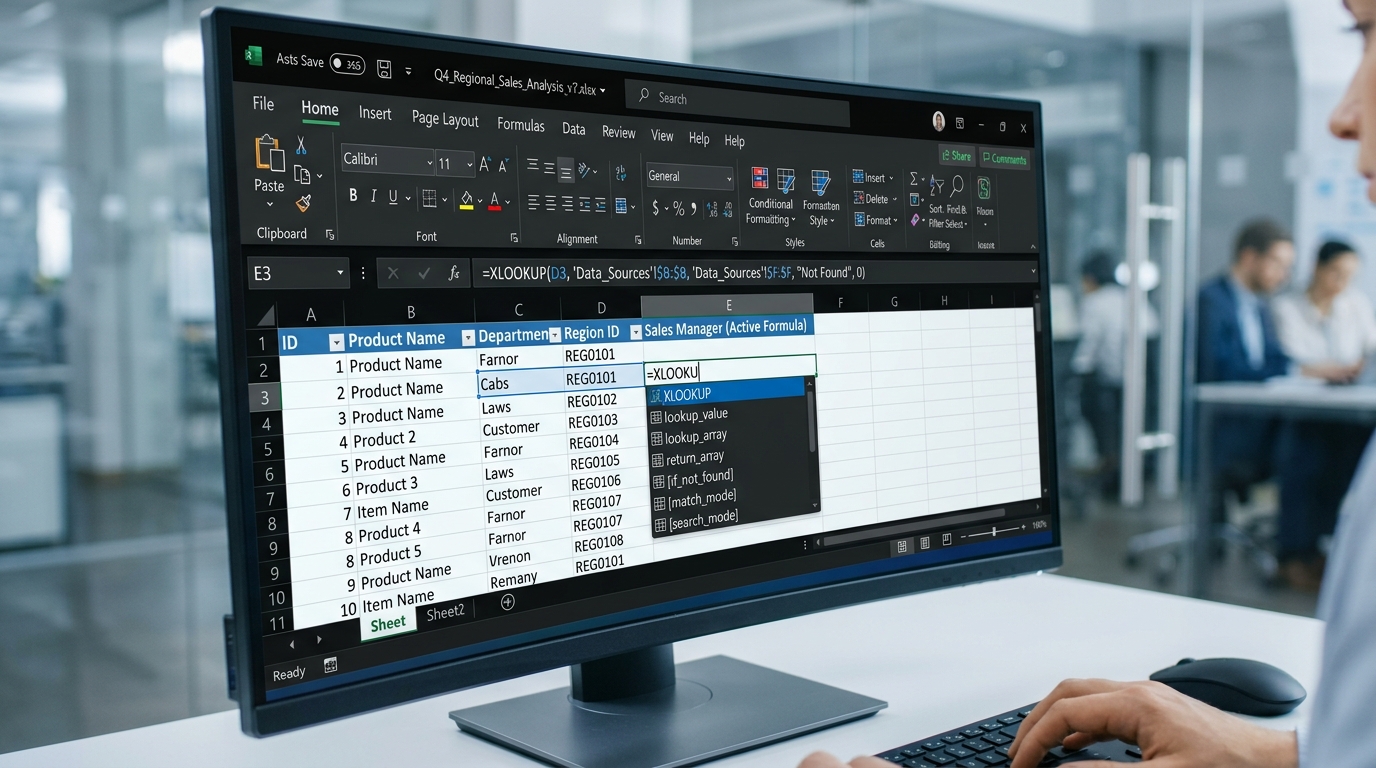Switch to Normal view in status bar
Image resolution: width=1376 pixels, height=768 pixels.
[x=902, y=546]
